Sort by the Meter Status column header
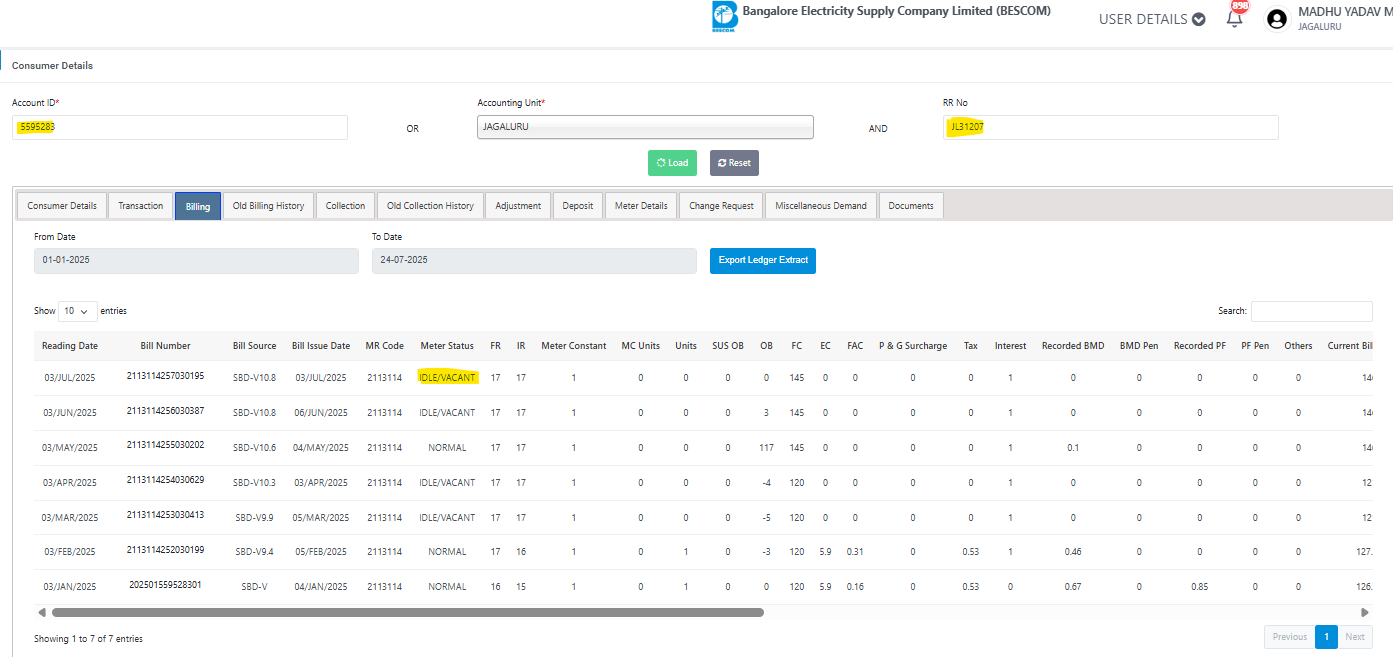This screenshot has width=1393, height=657. click(447, 346)
